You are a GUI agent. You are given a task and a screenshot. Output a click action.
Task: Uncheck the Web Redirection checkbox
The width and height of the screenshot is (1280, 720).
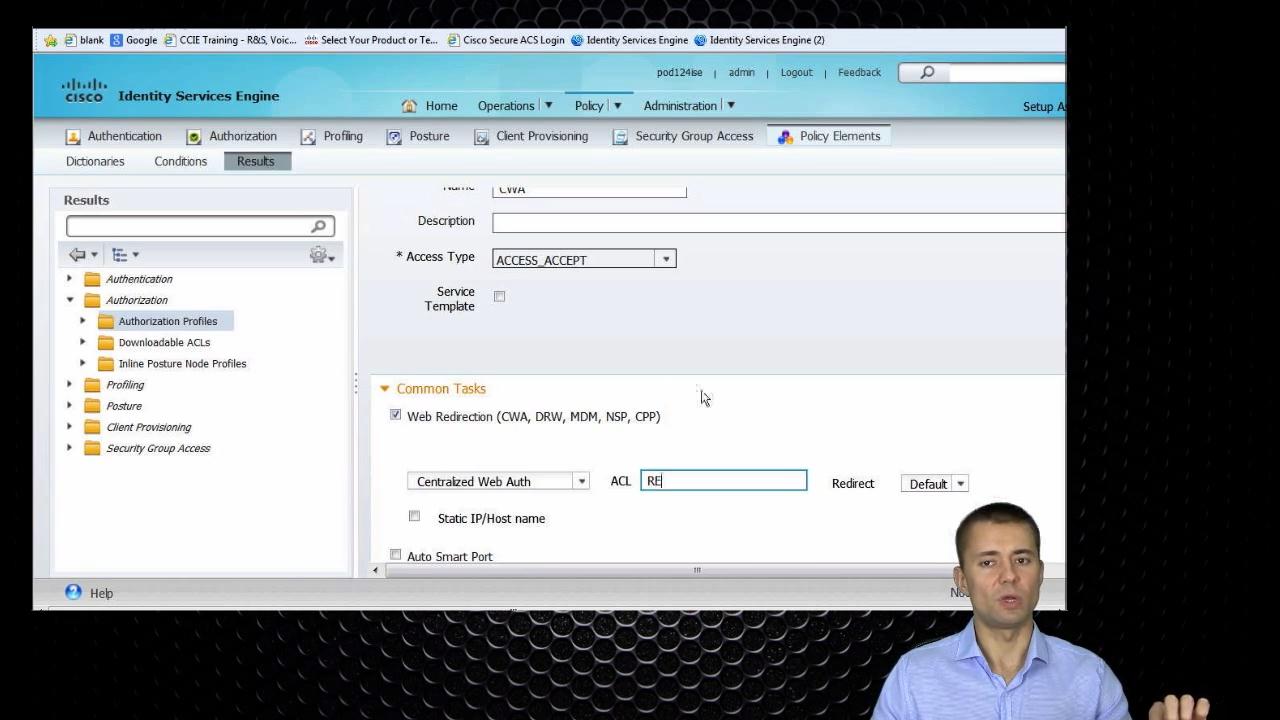click(x=396, y=415)
